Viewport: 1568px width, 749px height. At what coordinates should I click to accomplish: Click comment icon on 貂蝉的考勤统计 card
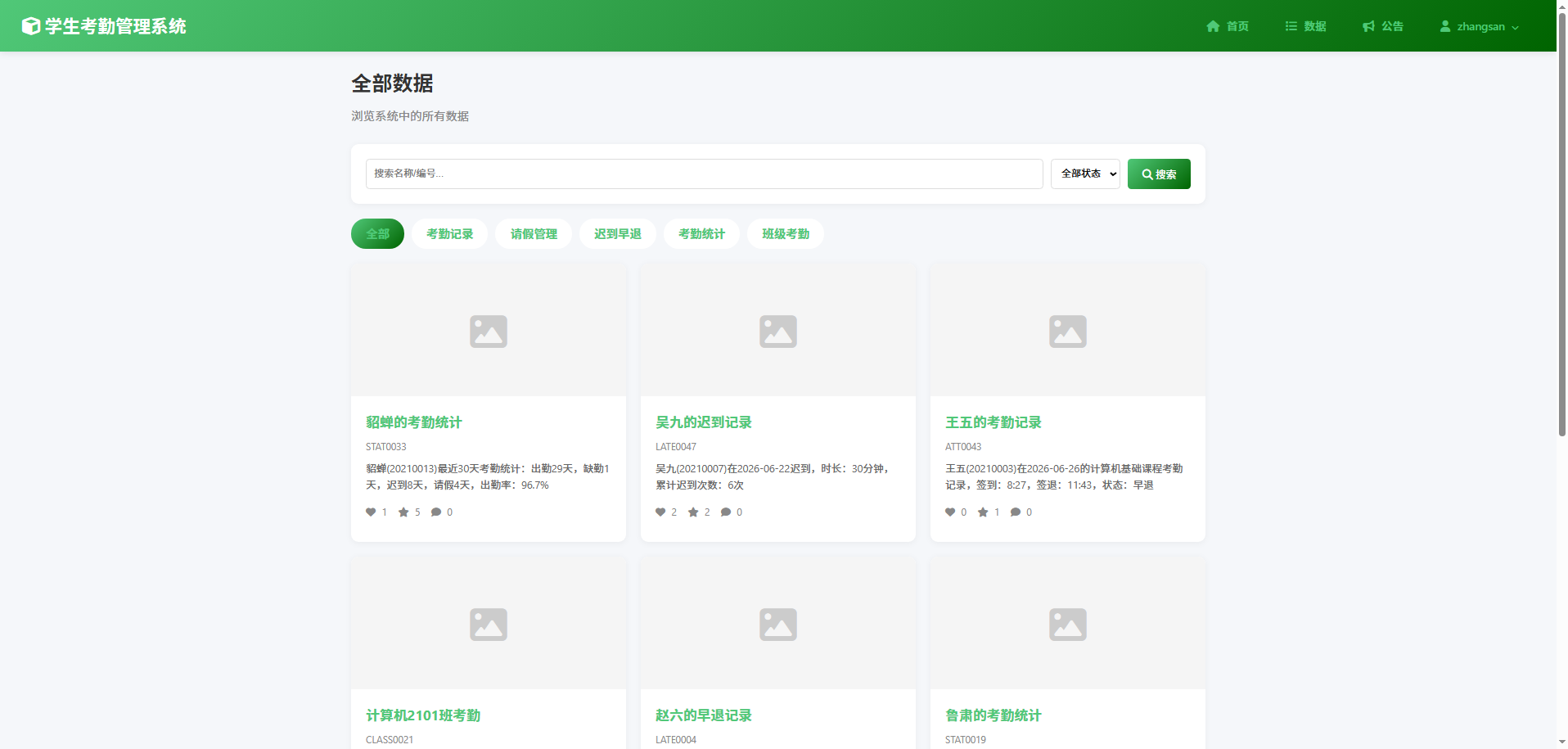coord(436,512)
